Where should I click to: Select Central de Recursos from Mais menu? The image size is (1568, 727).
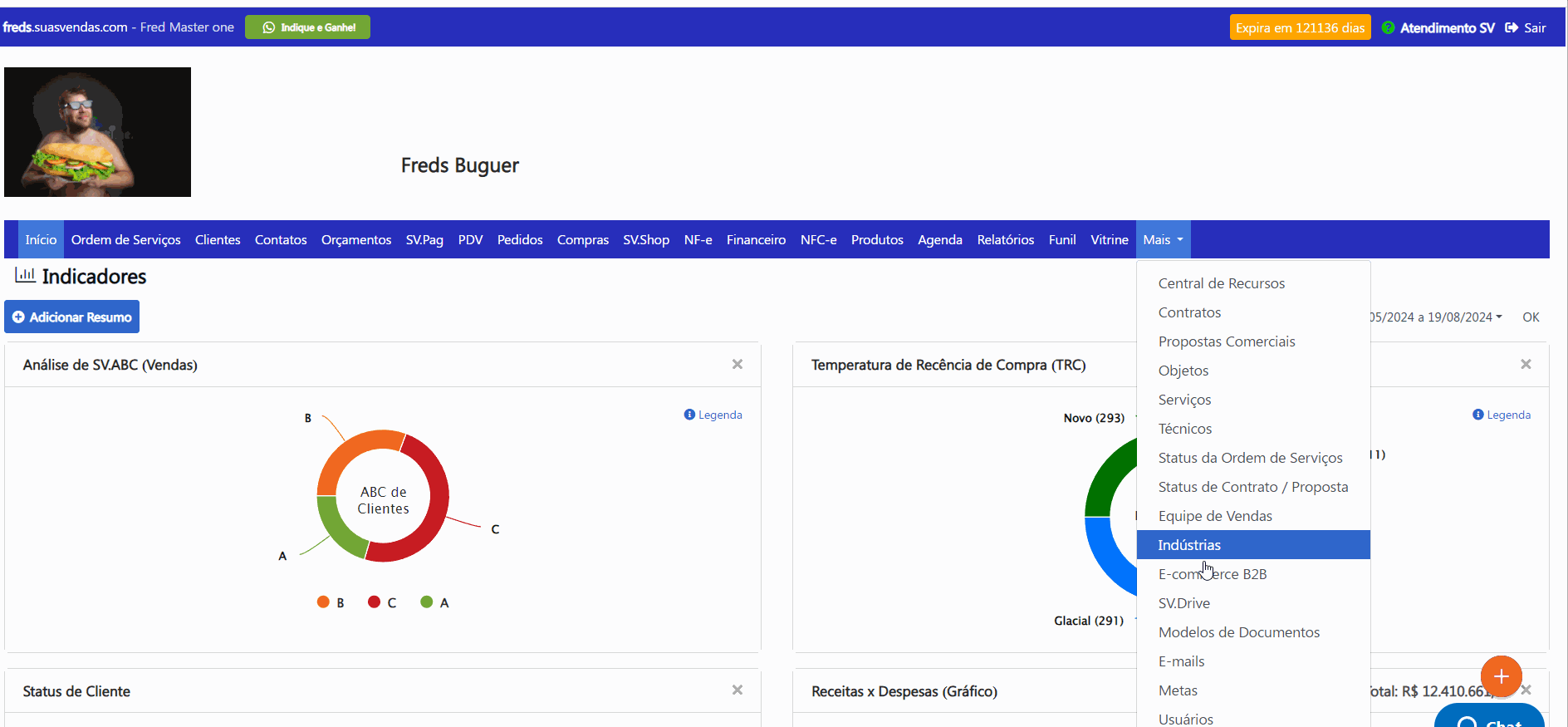[x=1253, y=283]
